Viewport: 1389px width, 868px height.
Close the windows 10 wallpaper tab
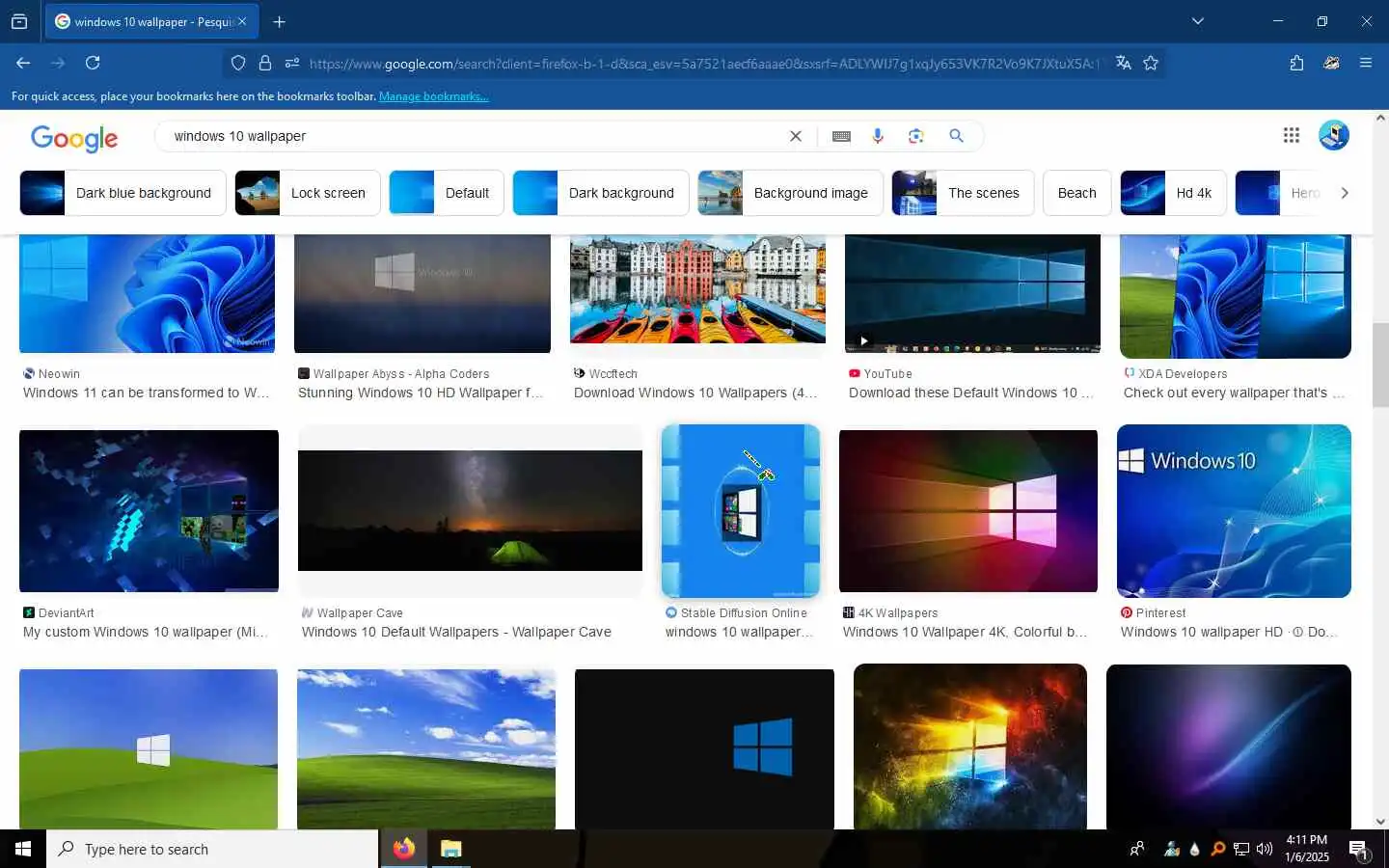coord(242,21)
